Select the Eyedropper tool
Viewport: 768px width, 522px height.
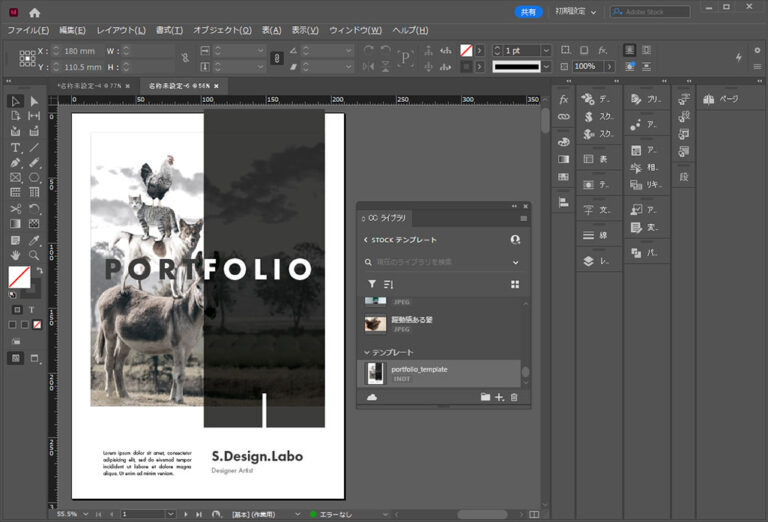tap(34, 240)
